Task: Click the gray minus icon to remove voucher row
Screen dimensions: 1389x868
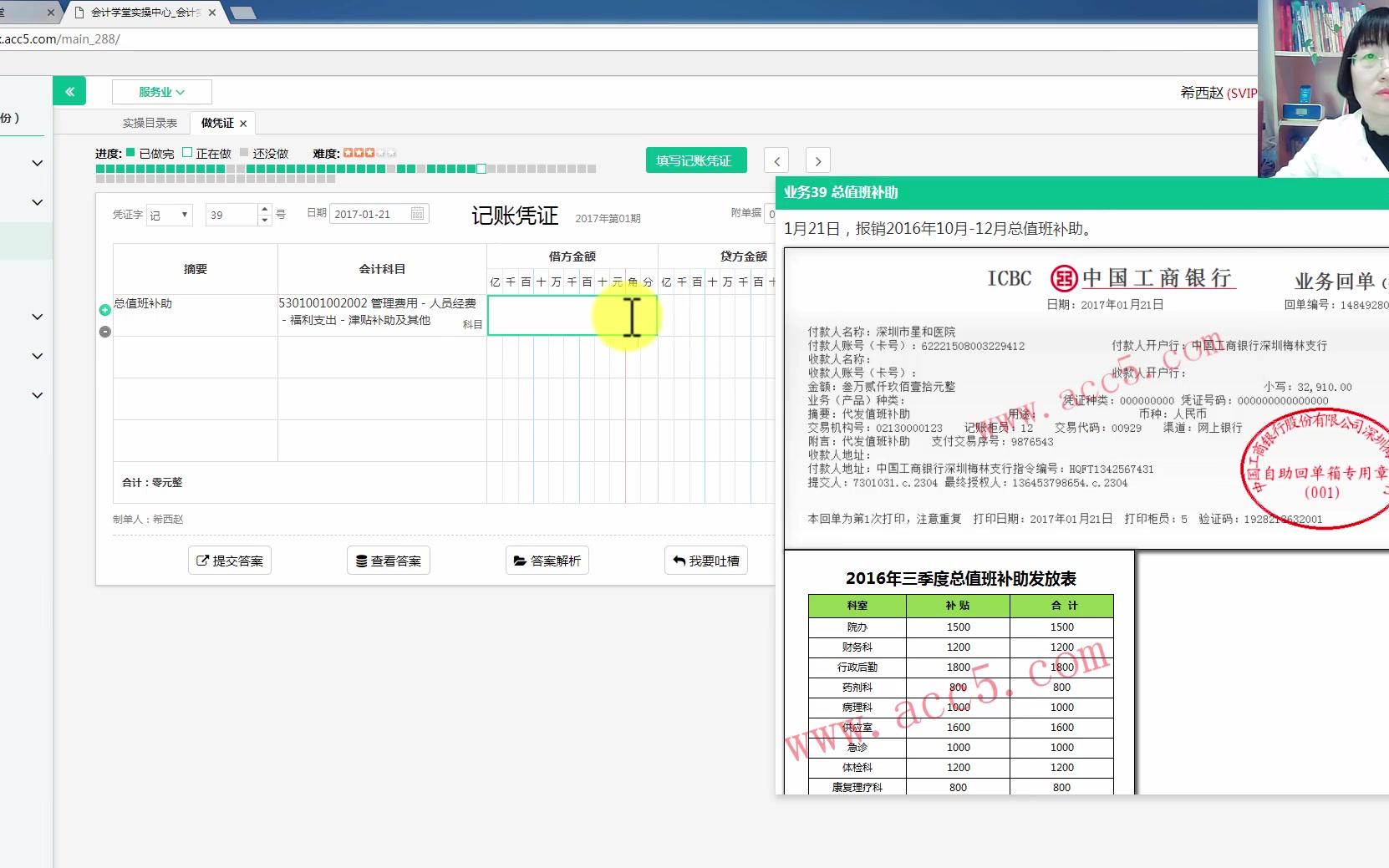Action: click(104, 332)
